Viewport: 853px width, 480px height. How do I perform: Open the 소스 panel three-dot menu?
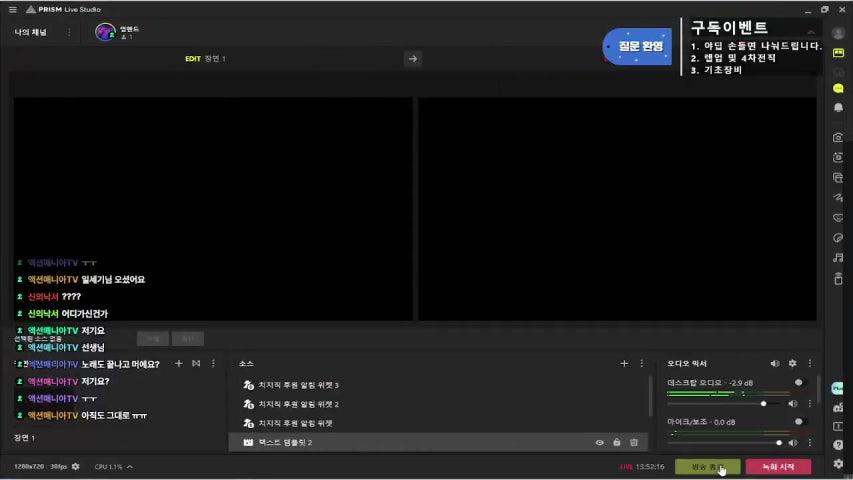pyautogui.click(x=642, y=363)
